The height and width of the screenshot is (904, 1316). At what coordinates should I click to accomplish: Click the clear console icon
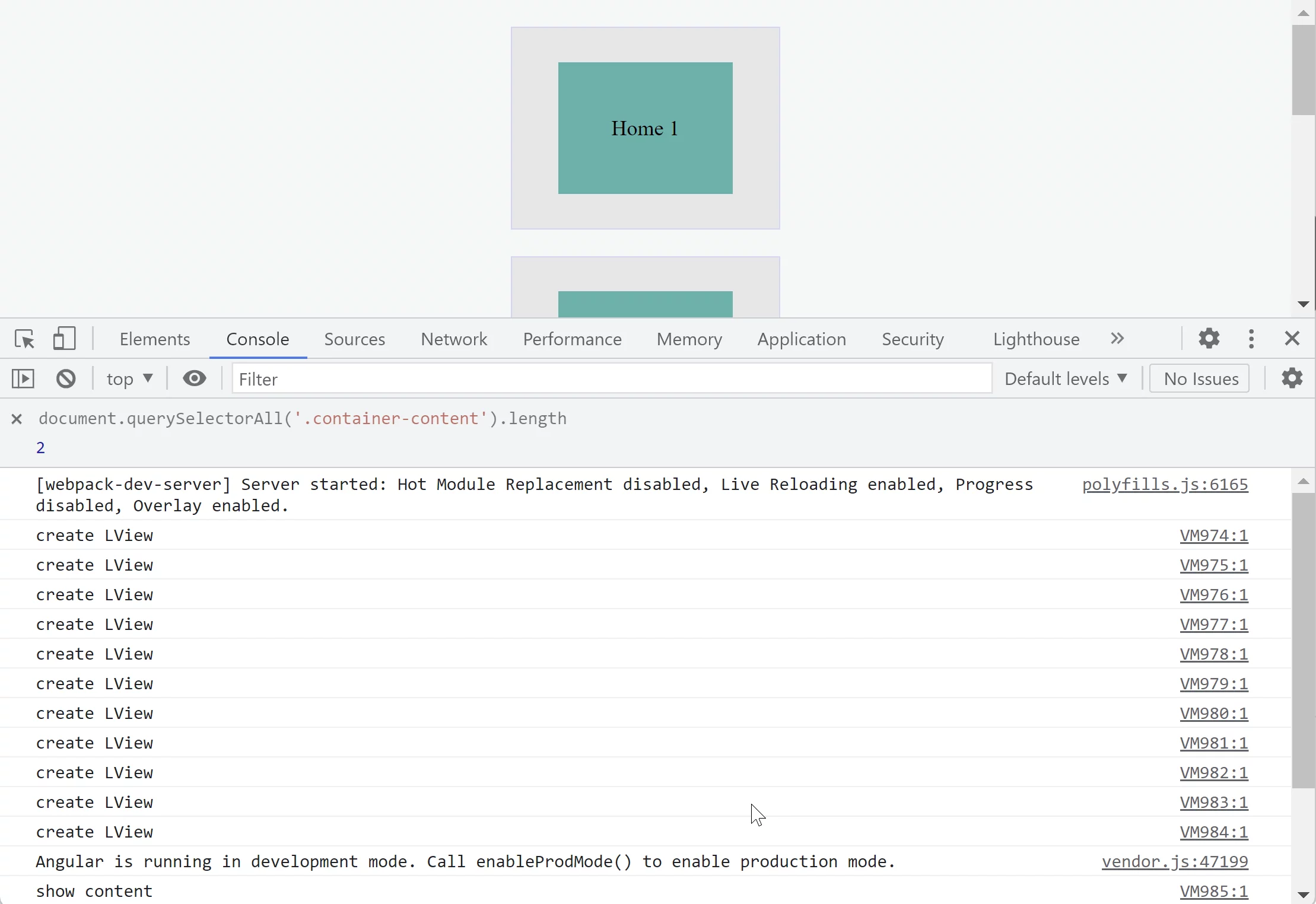pyautogui.click(x=66, y=378)
